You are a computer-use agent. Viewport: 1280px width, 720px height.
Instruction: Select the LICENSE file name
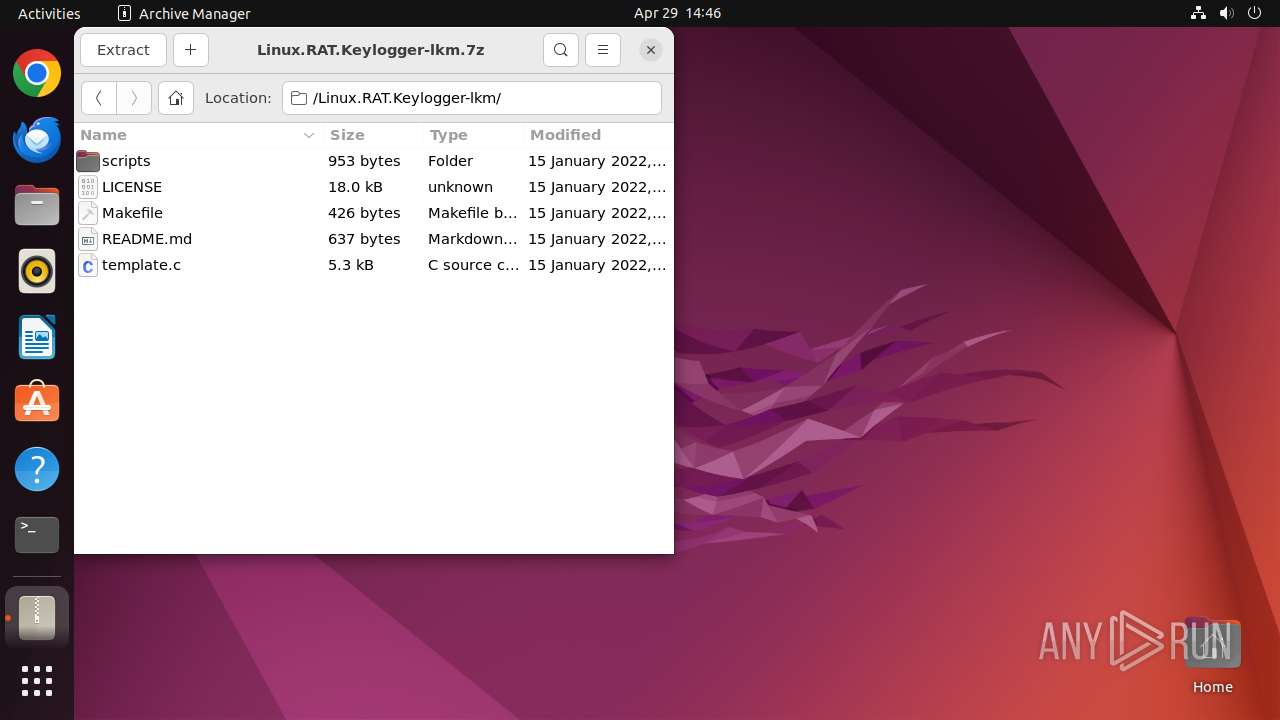point(132,187)
